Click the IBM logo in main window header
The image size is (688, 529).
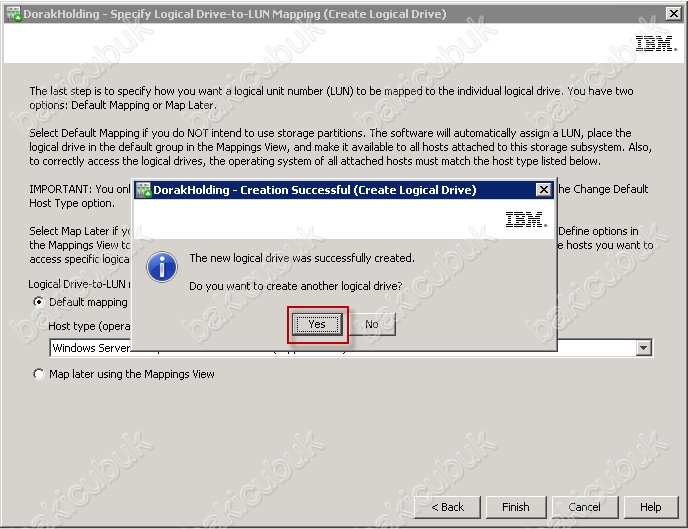(656, 44)
